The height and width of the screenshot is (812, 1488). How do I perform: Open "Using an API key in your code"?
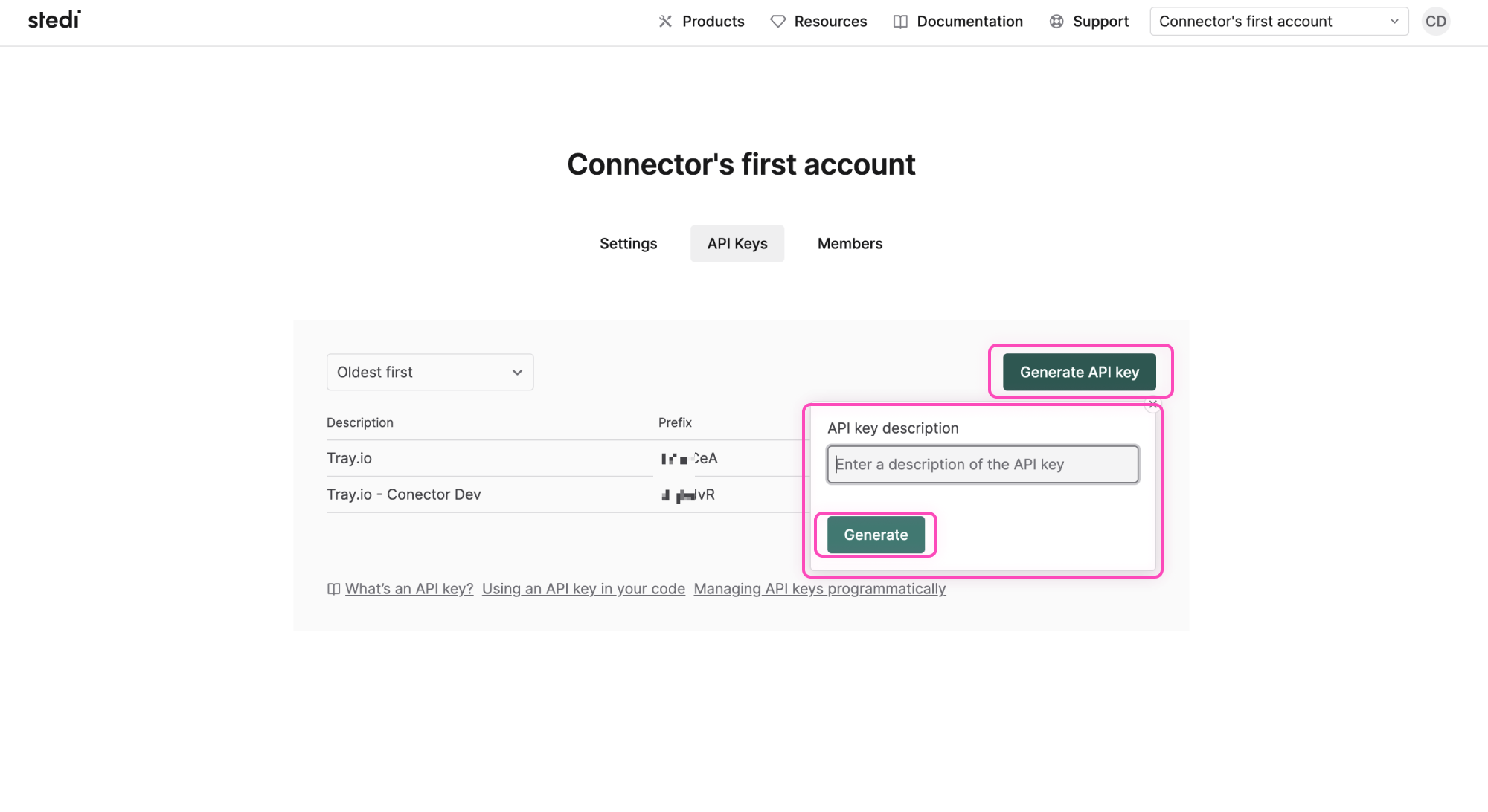(583, 589)
